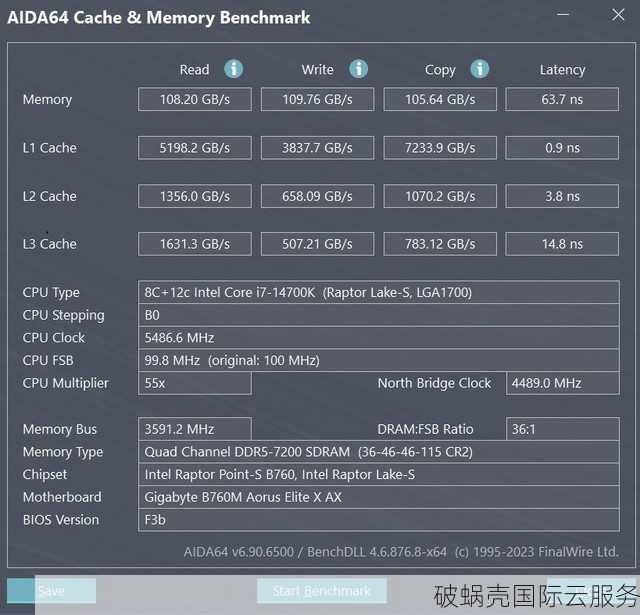This screenshot has width=640, height=615.
Task: Click the Memory Bus value 3591.2 MHz
Action: 195,429
